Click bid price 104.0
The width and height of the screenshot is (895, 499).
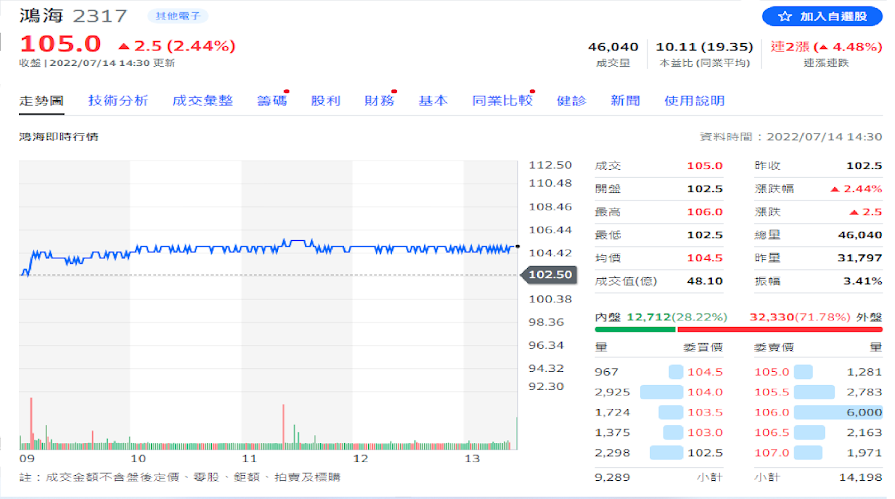coord(705,392)
